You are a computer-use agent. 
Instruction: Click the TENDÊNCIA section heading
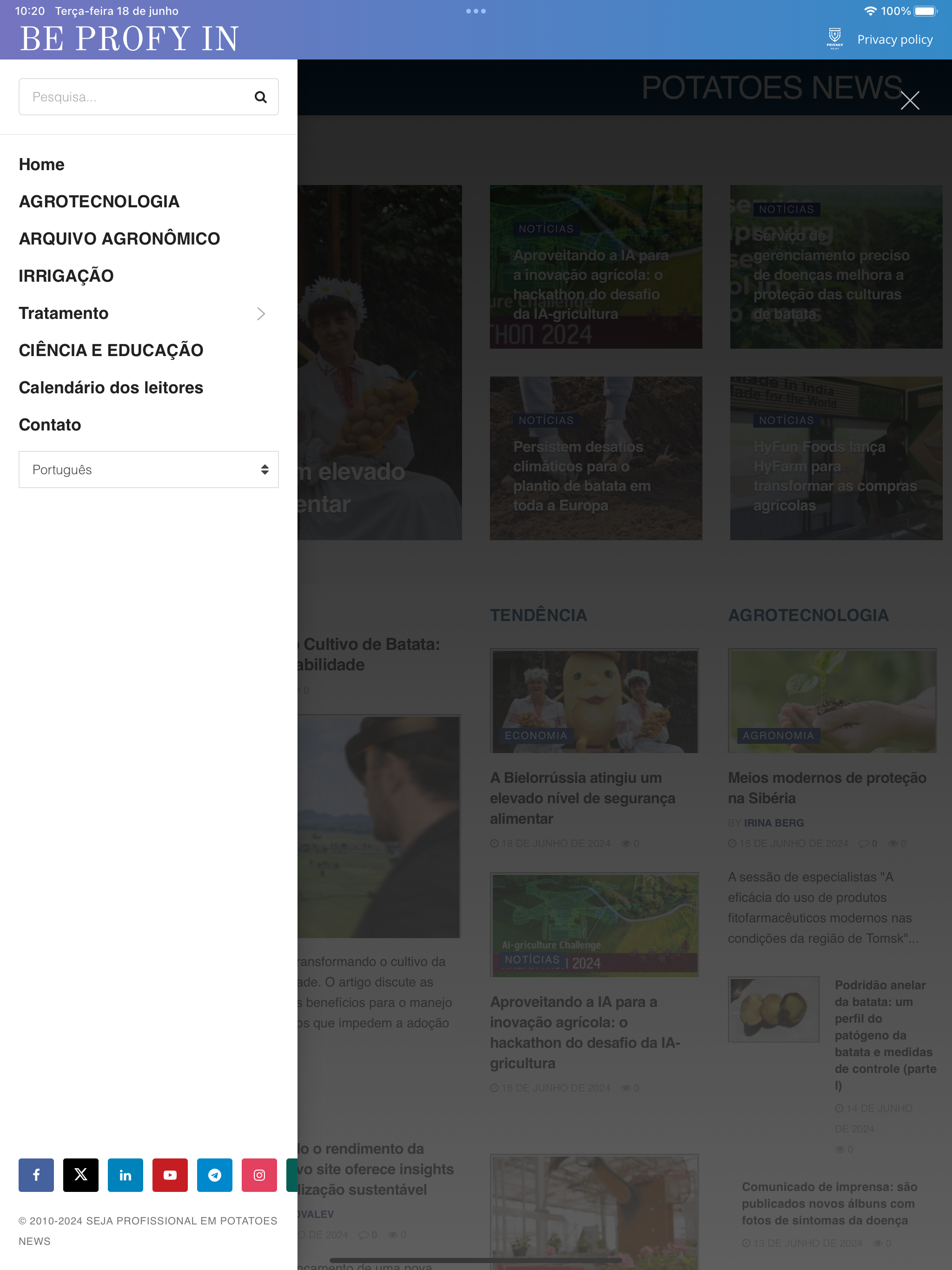point(538,615)
